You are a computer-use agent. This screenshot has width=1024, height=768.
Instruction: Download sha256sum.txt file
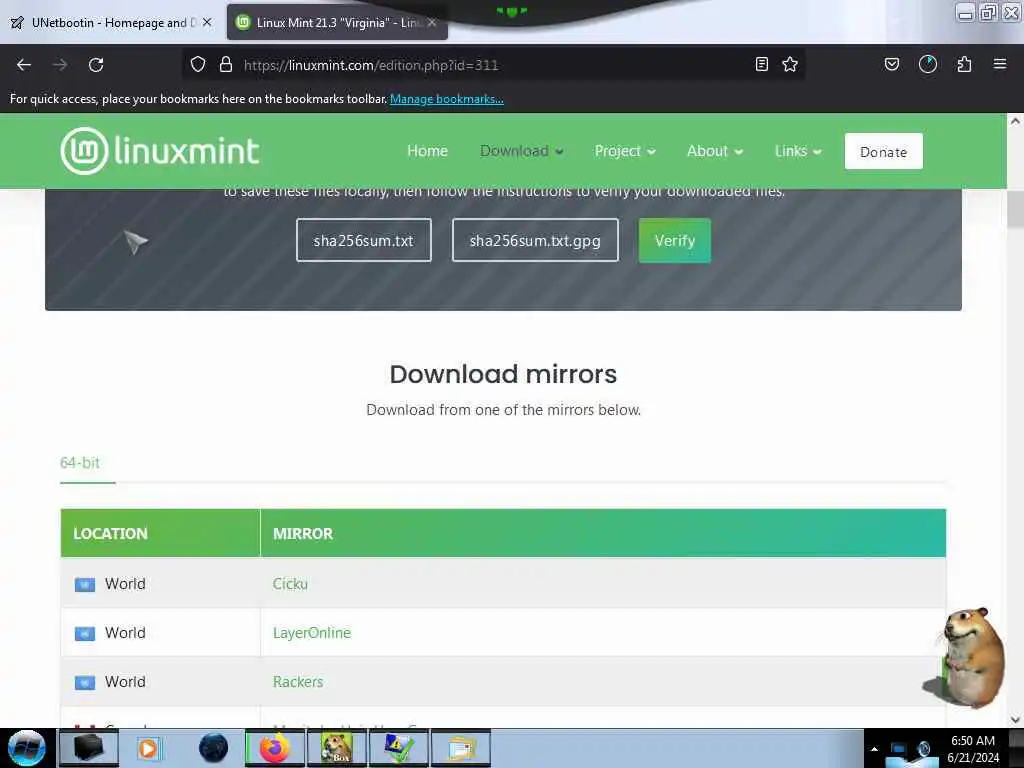[x=364, y=240]
